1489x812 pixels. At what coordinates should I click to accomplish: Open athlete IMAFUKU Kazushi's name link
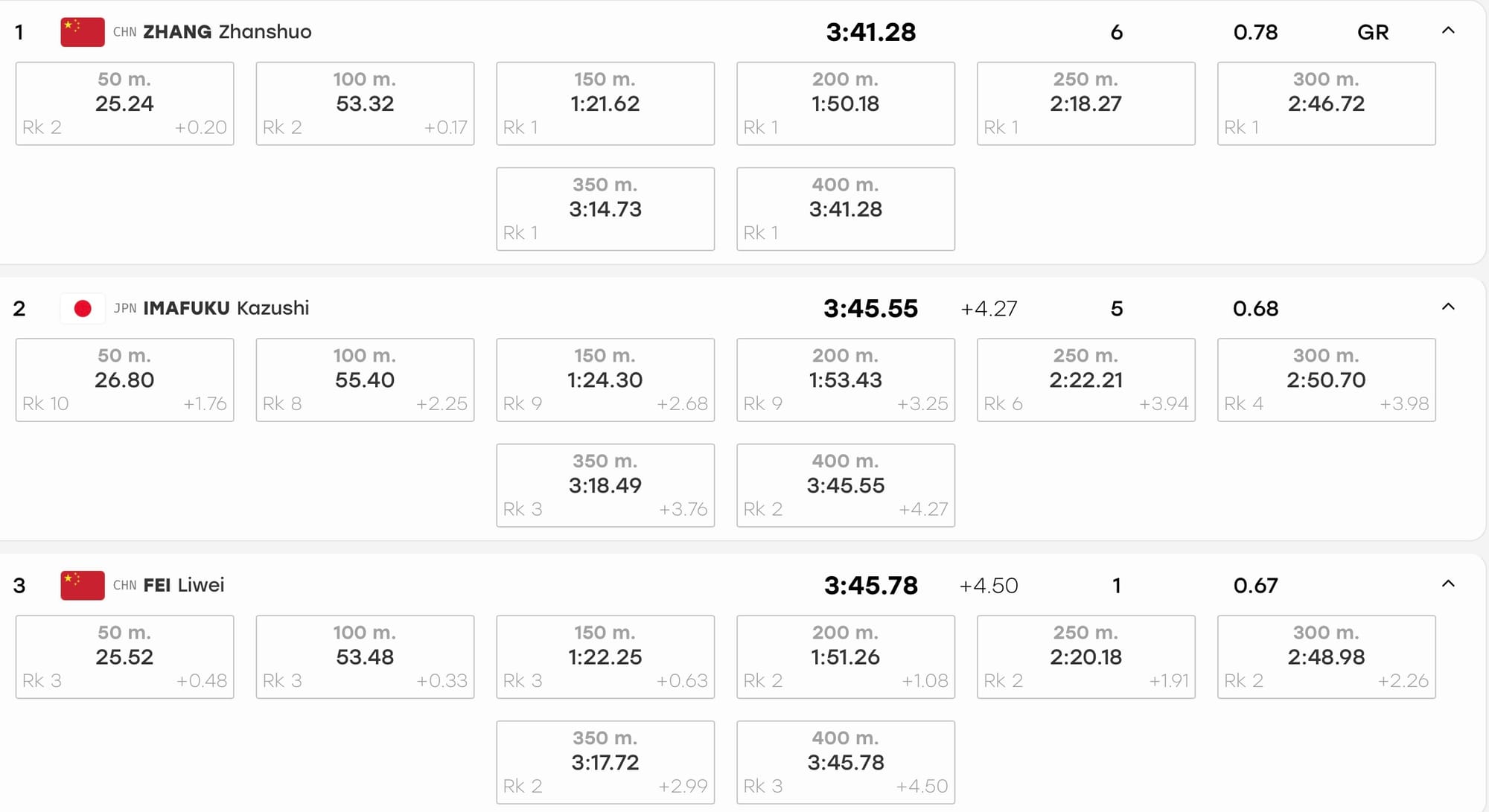226,308
